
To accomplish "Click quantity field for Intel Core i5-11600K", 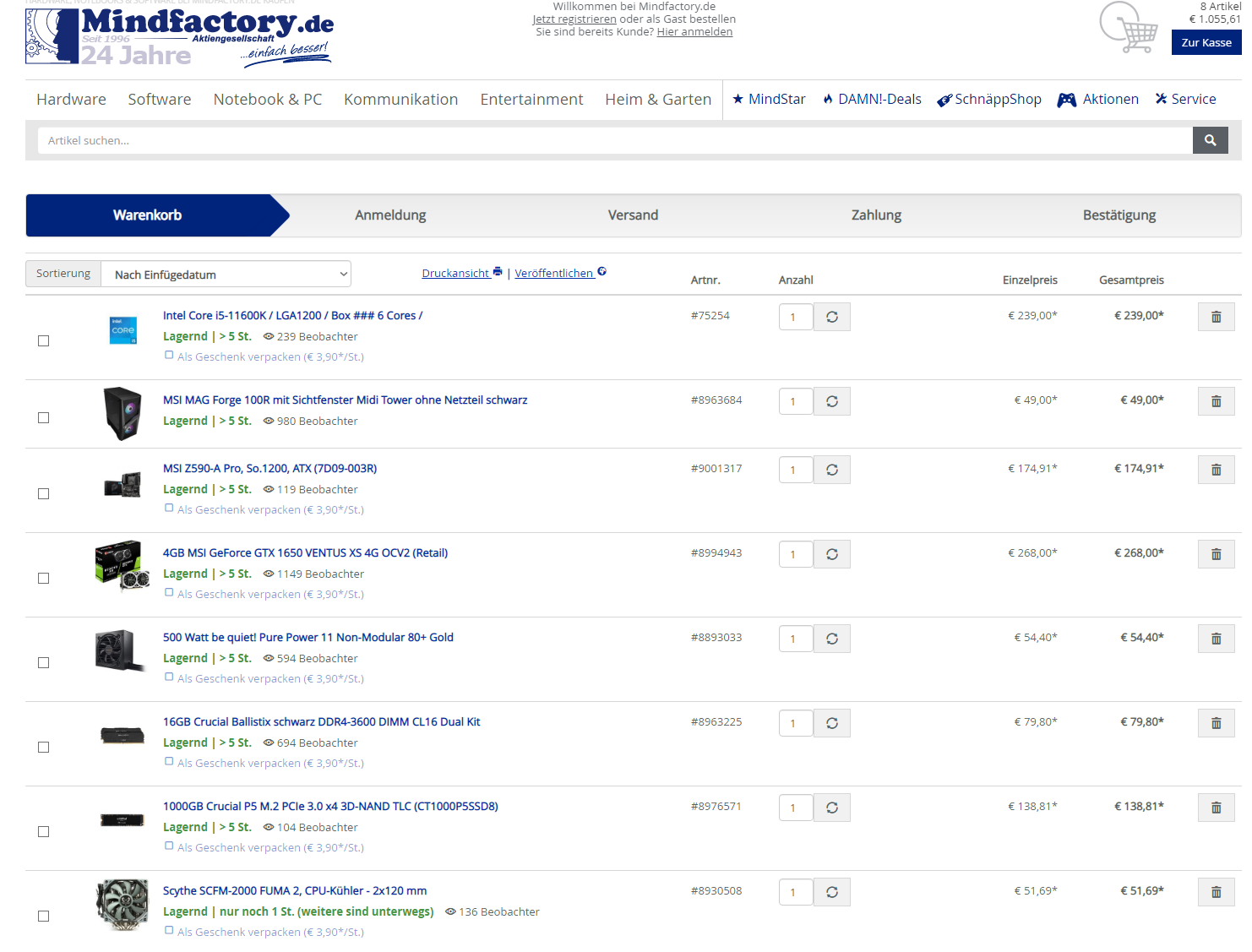I will click(795, 317).
